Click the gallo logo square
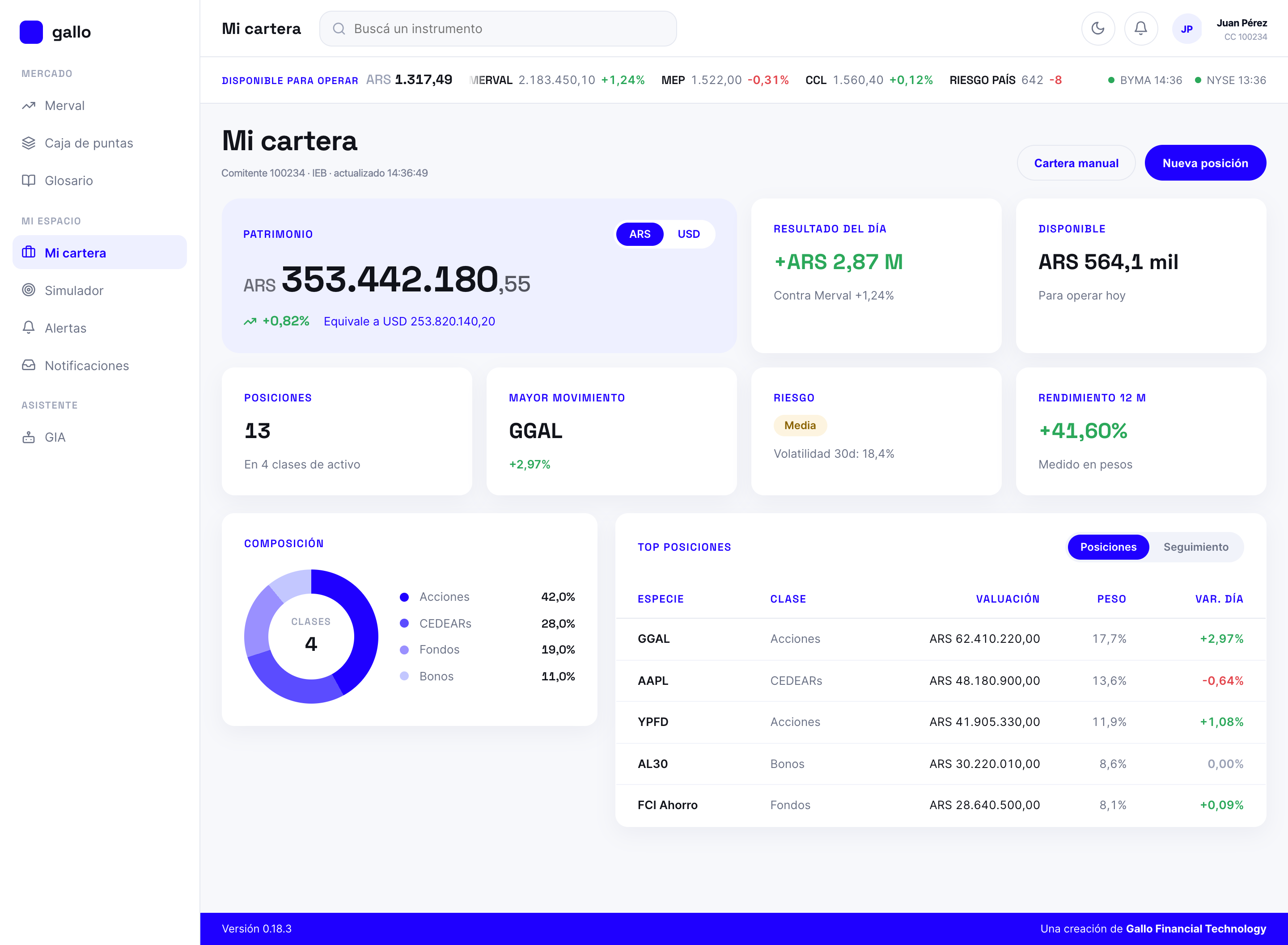 coord(31,32)
